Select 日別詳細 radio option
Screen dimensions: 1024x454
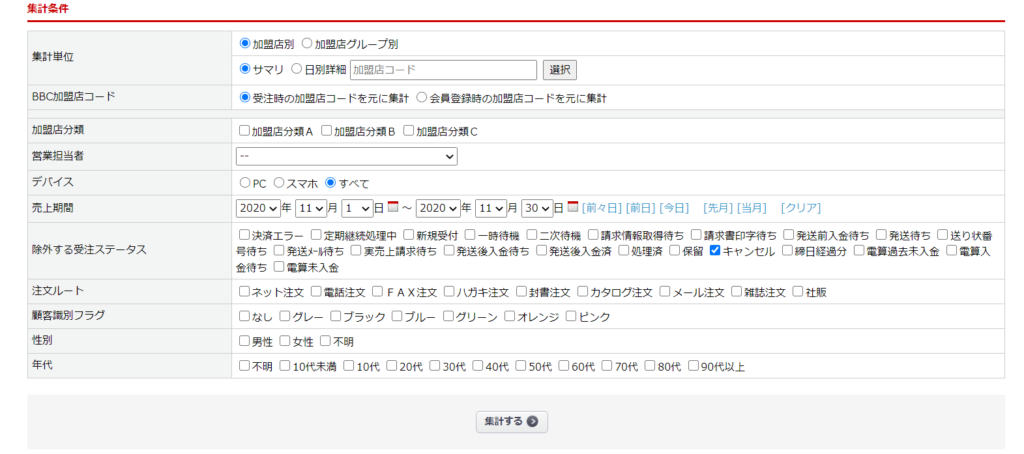(x=296, y=68)
